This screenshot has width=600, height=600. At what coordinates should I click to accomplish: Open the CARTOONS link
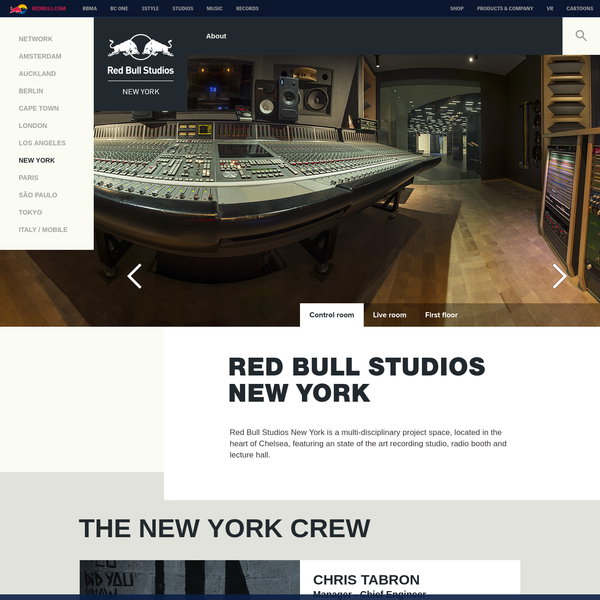pos(579,8)
